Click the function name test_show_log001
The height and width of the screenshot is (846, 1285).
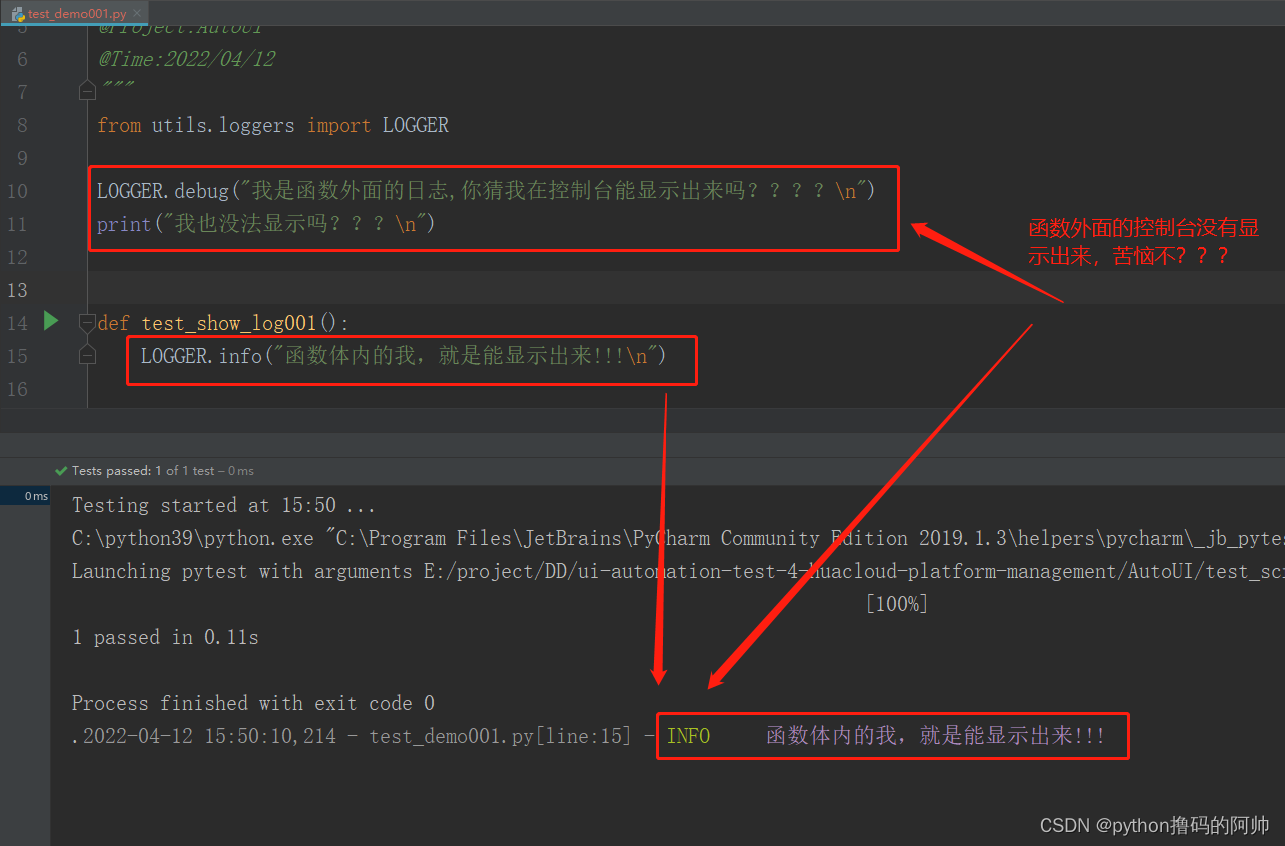pos(229,323)
